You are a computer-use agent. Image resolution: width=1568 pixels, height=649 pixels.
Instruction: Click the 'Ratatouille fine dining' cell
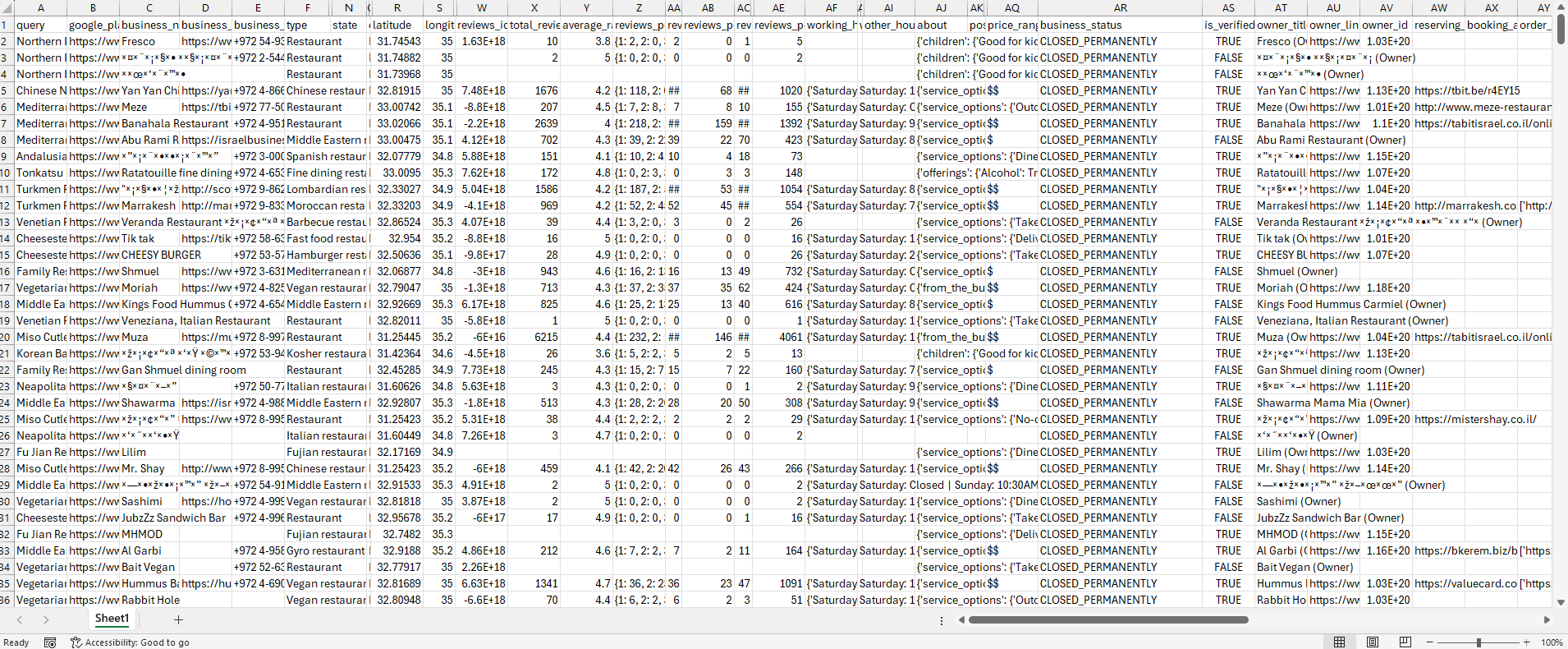point(176,173)
